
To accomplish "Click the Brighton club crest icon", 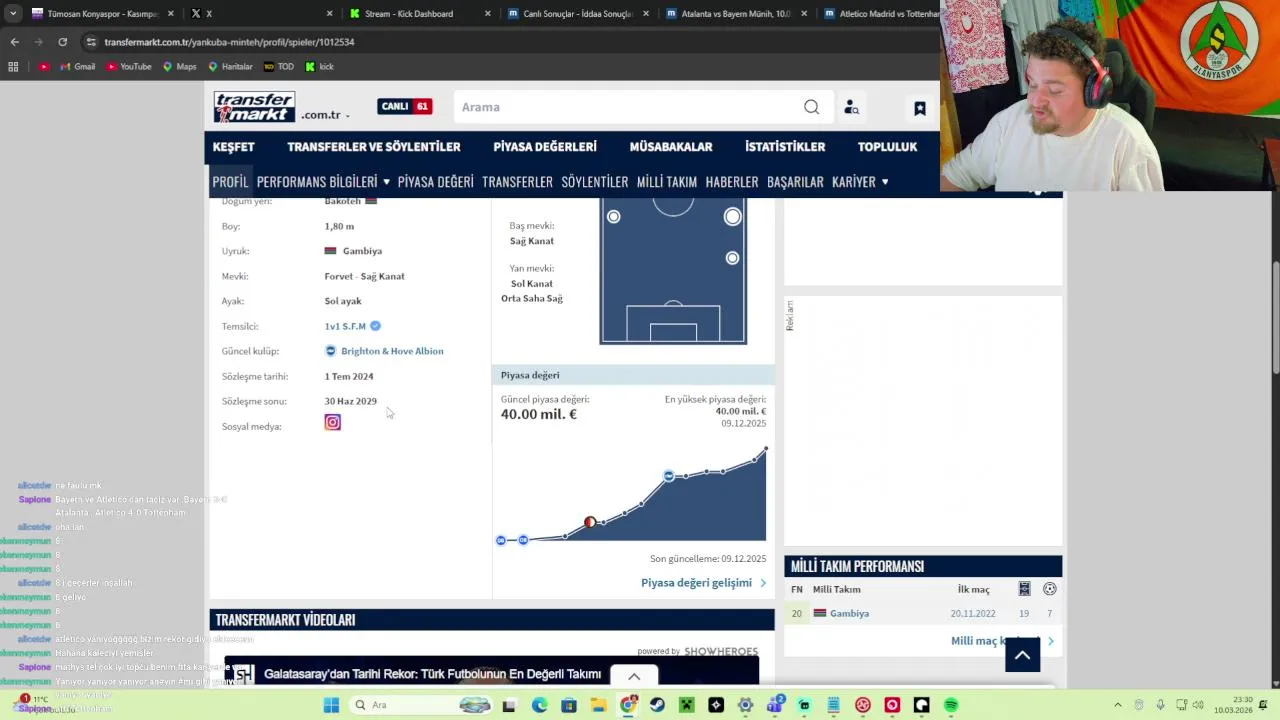I will pyautogui.click(x=330, y=351).
